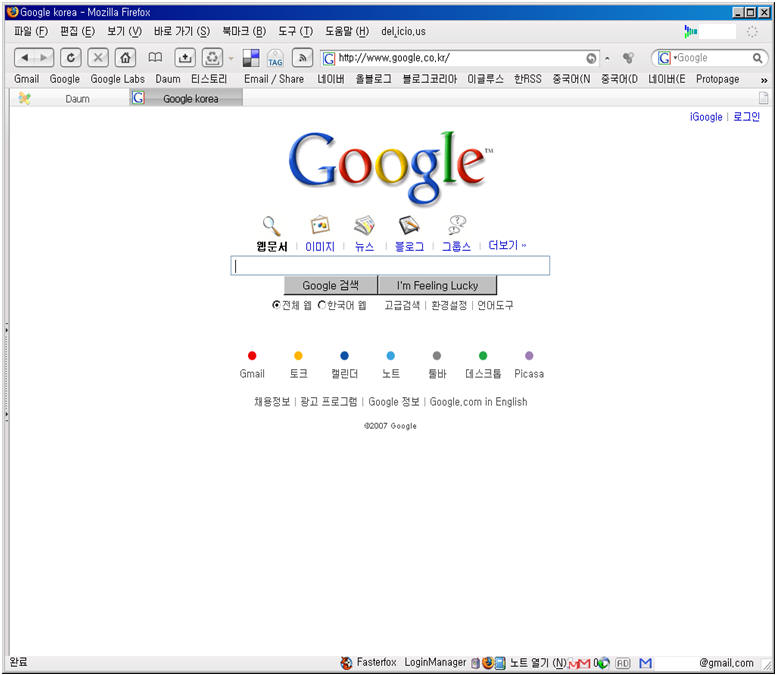This screenshot has height=675, width=776.
Task: Click the RSS feed toolbar icon
Action: point(302,58)
